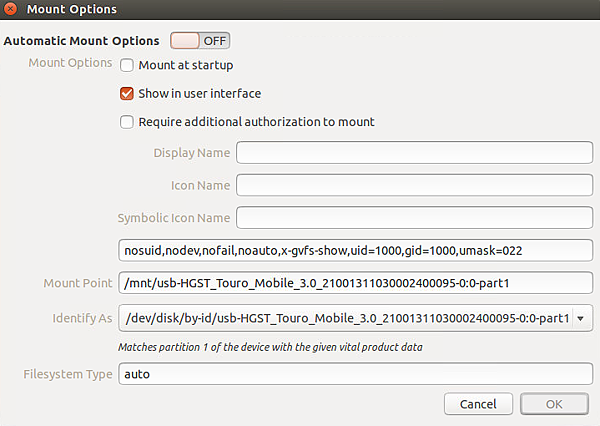Click the Mount Point path field
The height and width of the screenshot is (426, 600).
coord(355,283)
